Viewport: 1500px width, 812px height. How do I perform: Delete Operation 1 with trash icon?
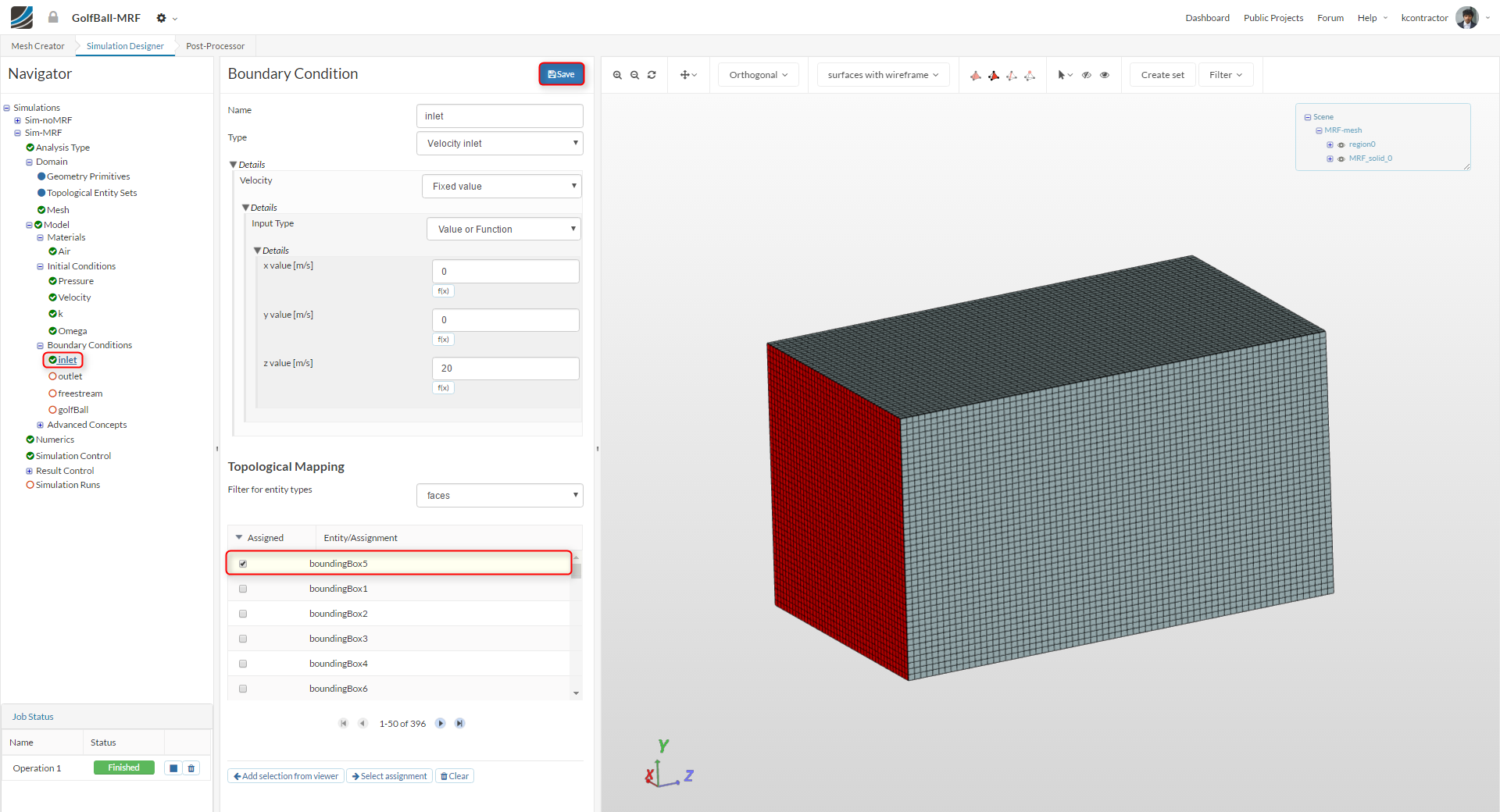pyautogui.click(x=191, y=768)
